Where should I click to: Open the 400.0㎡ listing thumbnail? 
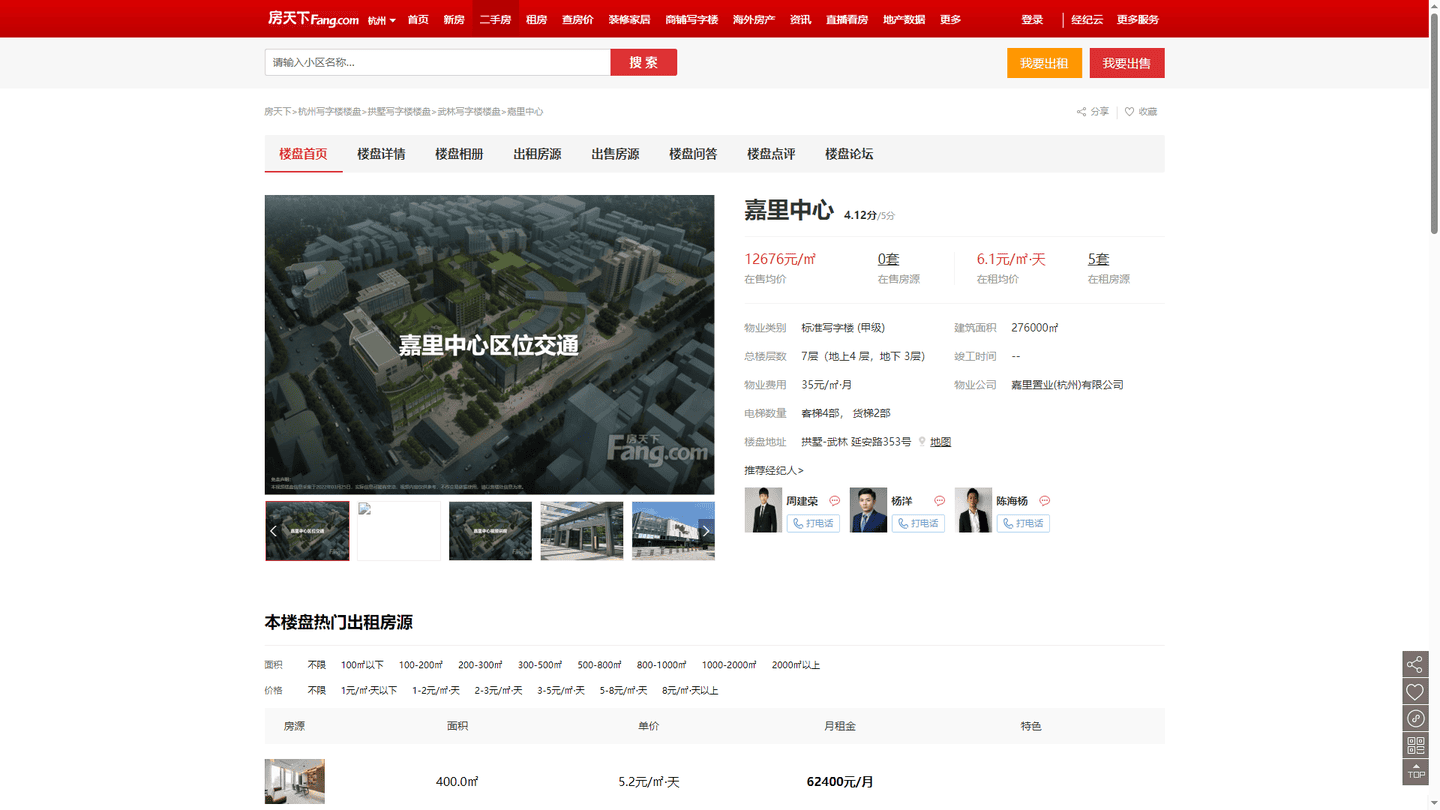[295, 781]
